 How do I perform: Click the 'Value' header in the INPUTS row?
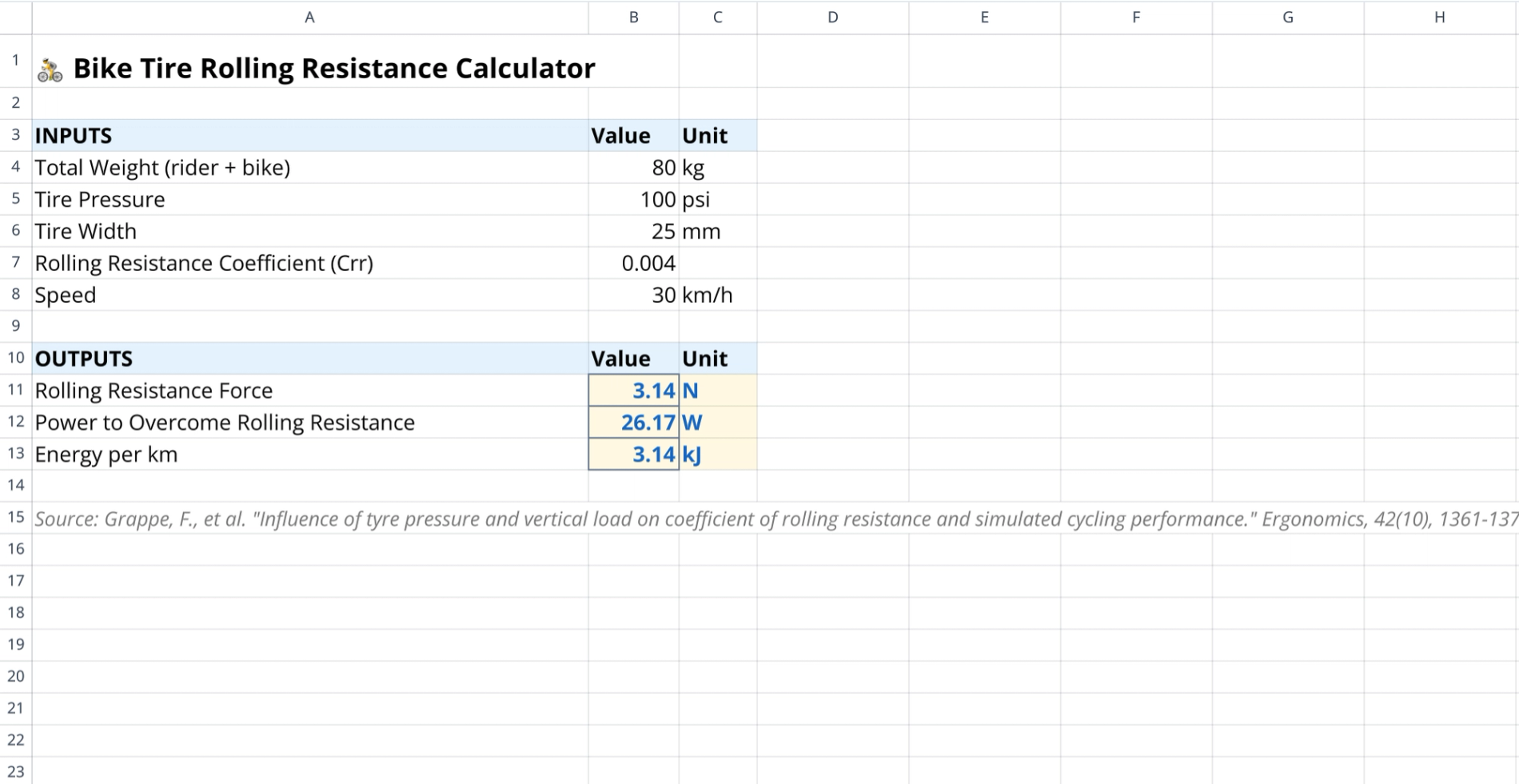(x=634, y=136)
